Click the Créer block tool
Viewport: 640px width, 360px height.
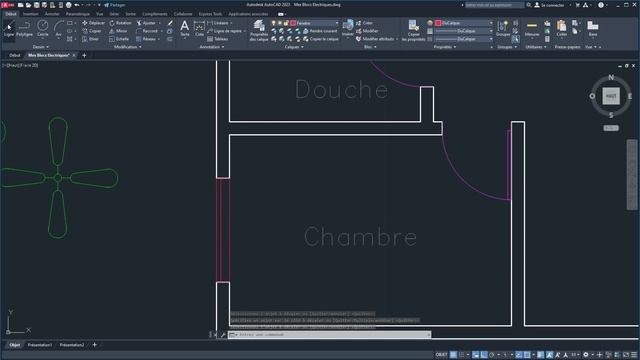coord(364,23)
